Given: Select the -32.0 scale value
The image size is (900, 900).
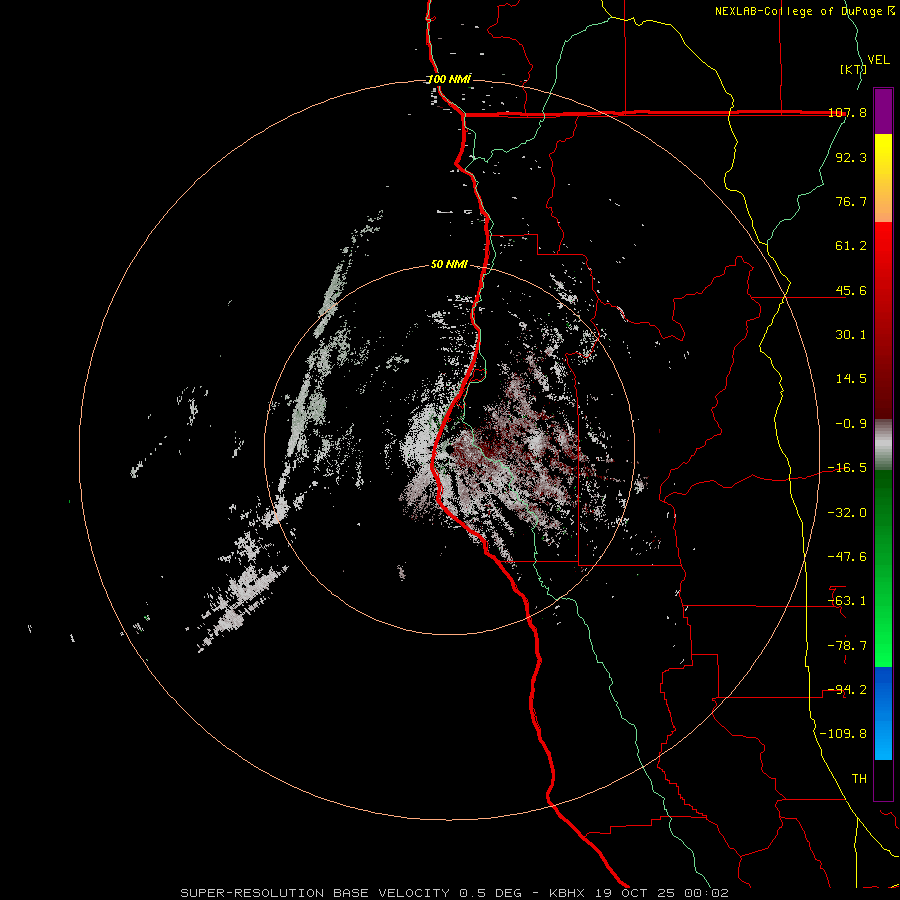Looking at the screenshot, I should (847, 513).
